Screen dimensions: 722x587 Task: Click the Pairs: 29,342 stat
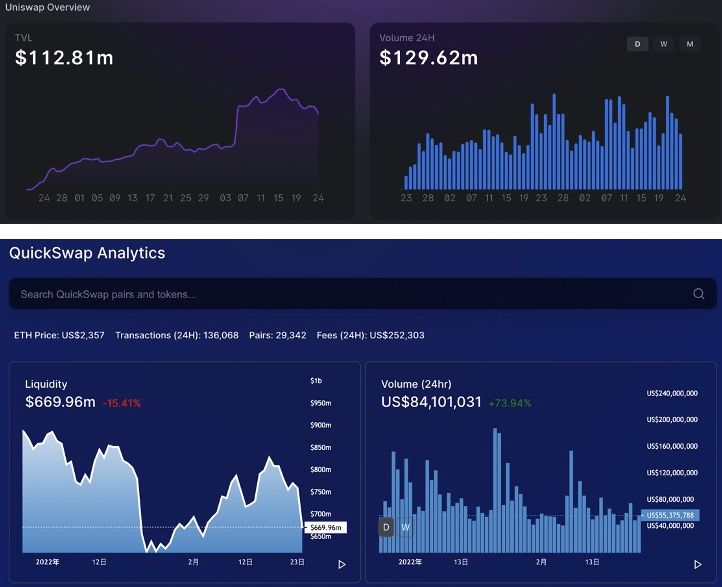point(278,335)
